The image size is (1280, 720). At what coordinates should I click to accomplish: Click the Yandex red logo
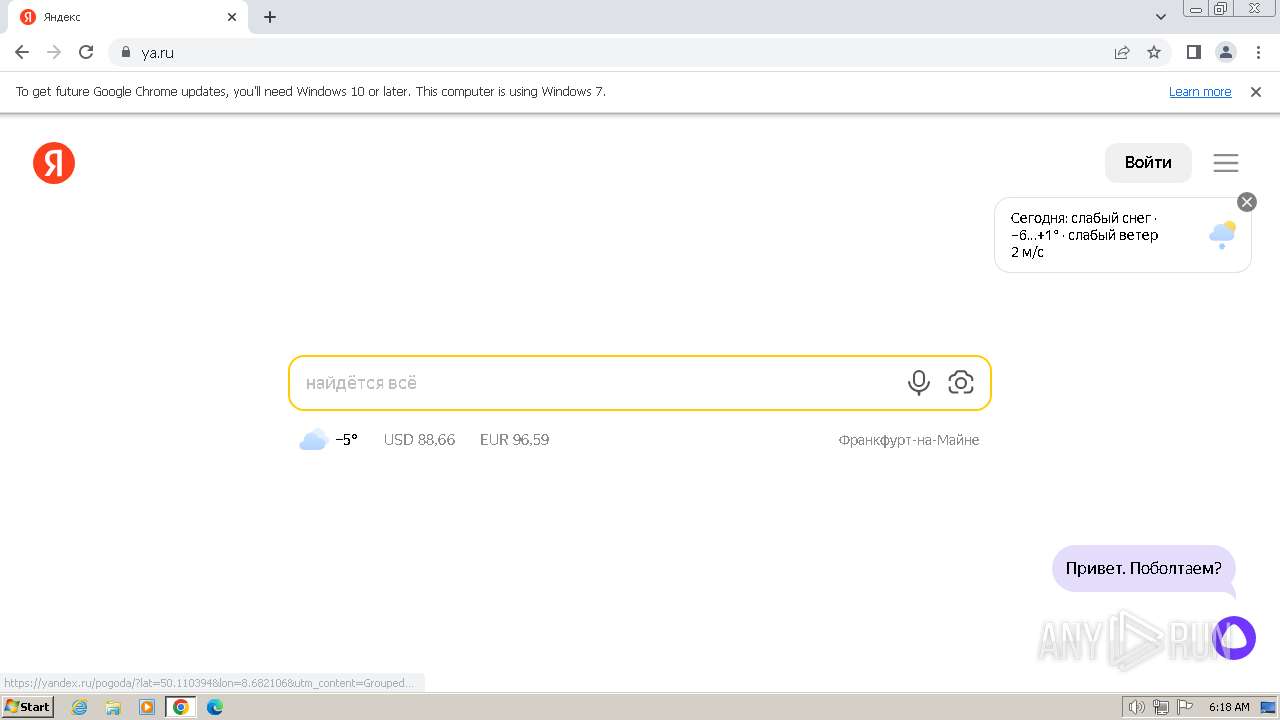[x=54, y=163]
